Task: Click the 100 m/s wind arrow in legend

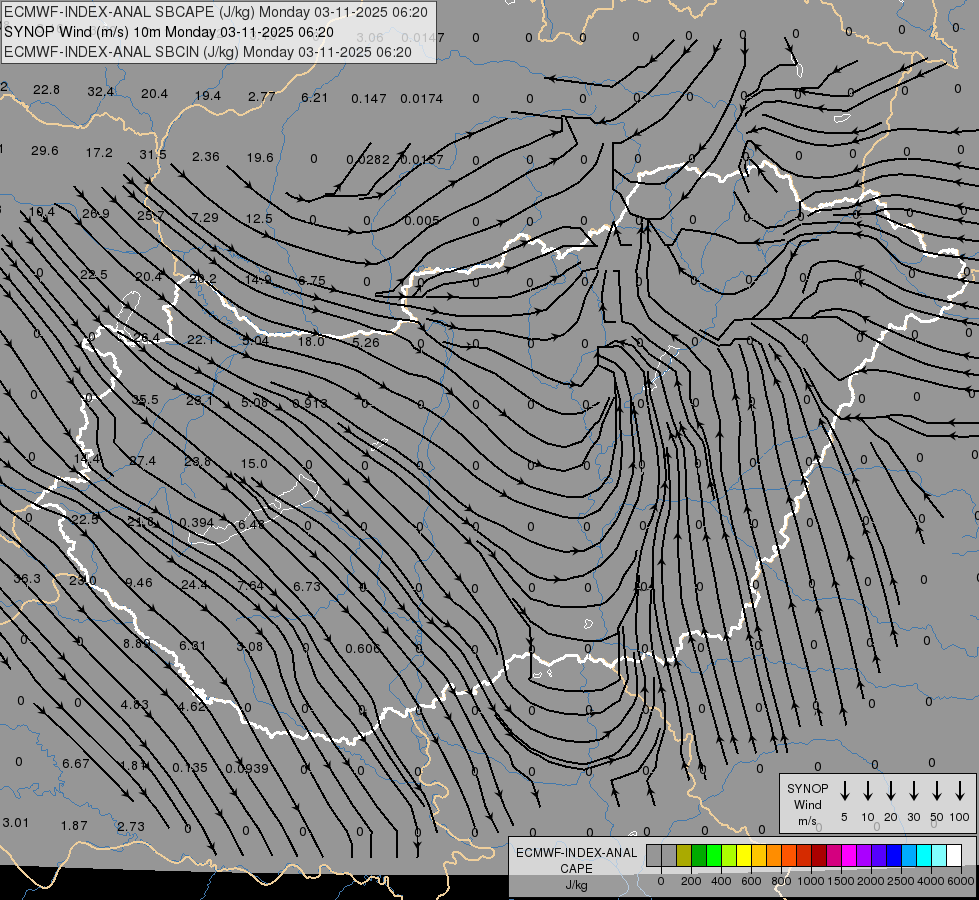Action: click(960, 791)
